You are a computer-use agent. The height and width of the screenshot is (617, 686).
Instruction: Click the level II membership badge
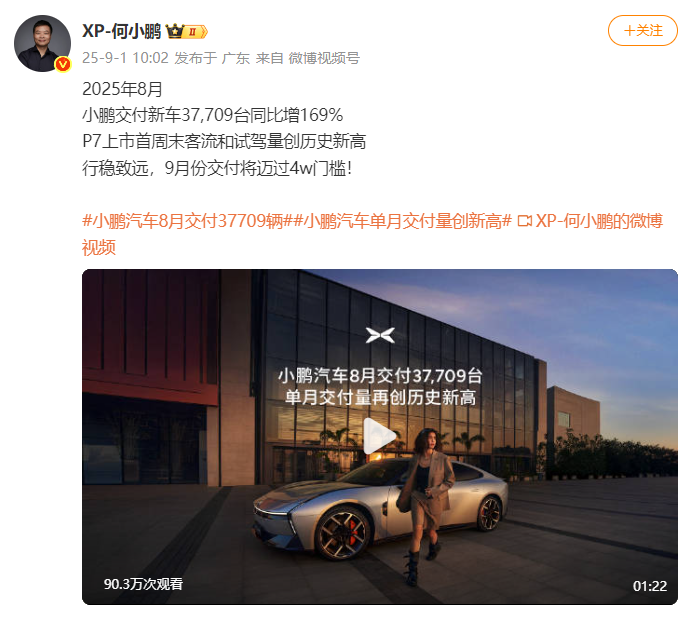click(x=195, y=32)
